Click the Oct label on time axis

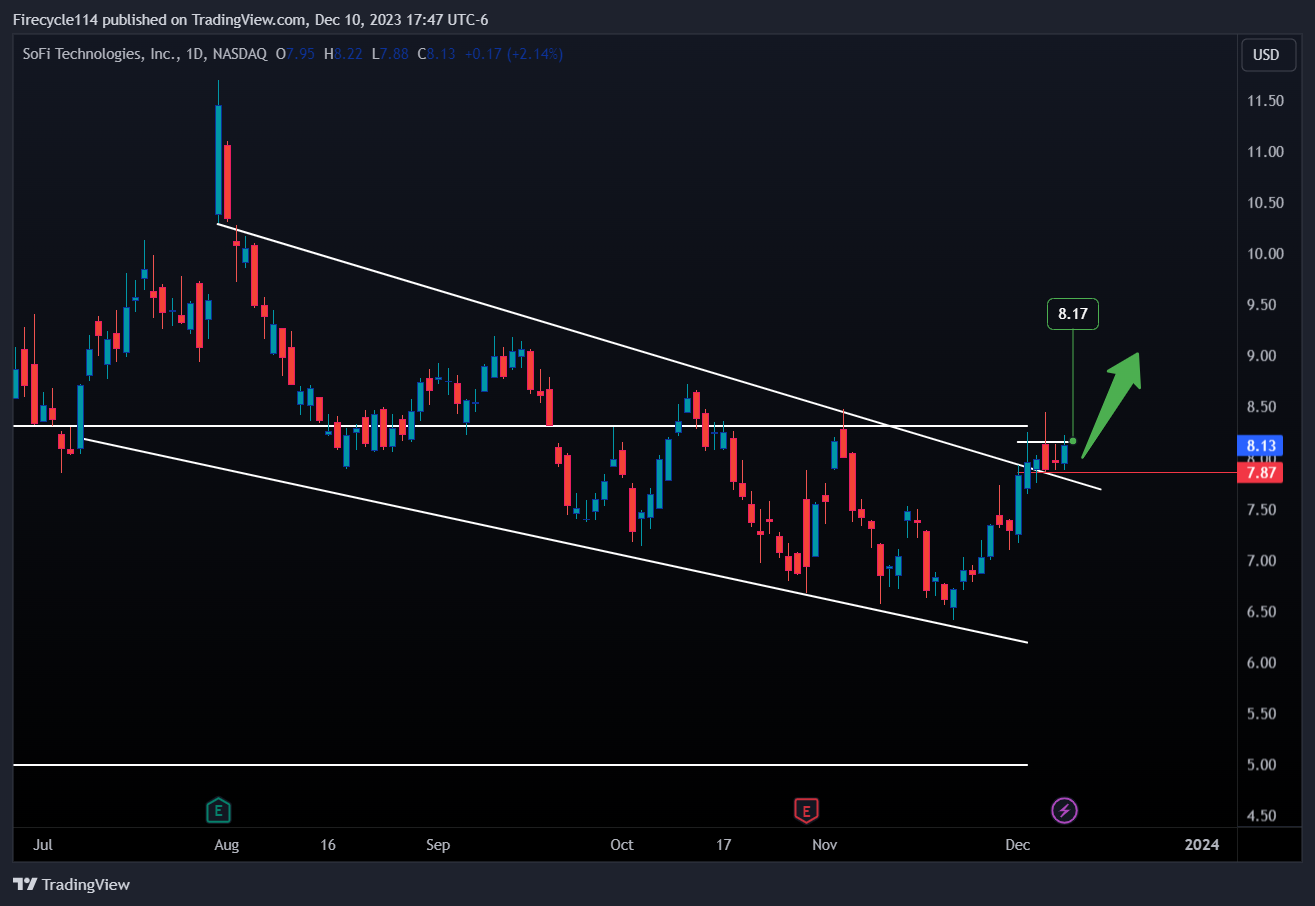(x=622, y=845)
